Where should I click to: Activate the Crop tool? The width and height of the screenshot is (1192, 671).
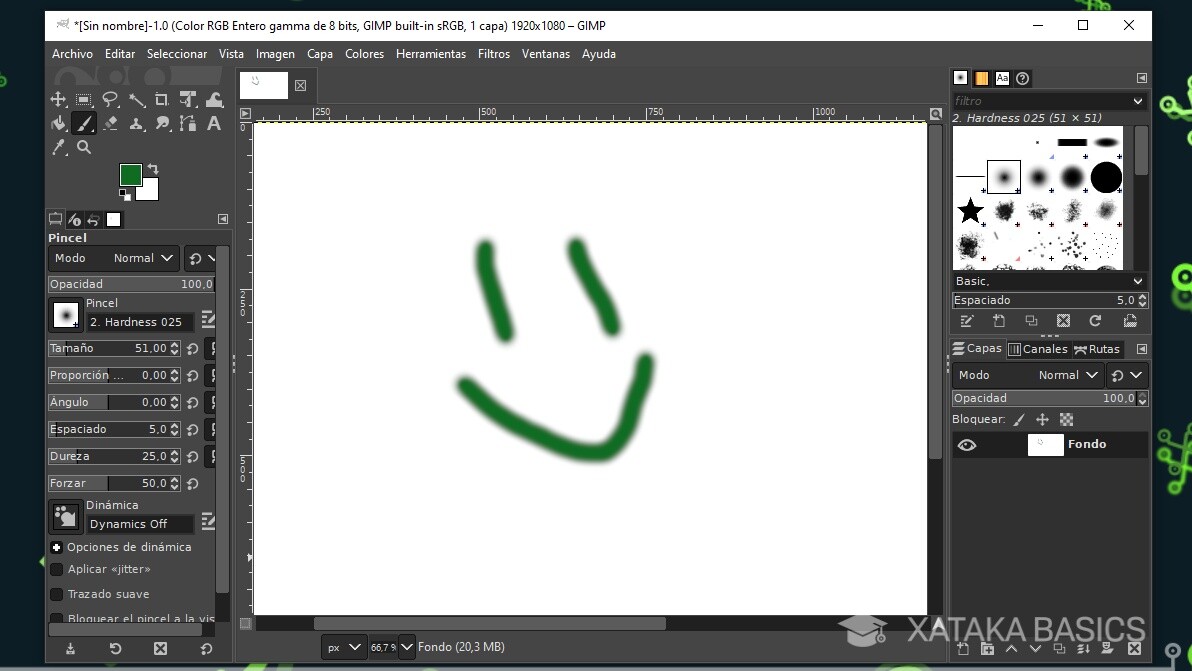162,99
